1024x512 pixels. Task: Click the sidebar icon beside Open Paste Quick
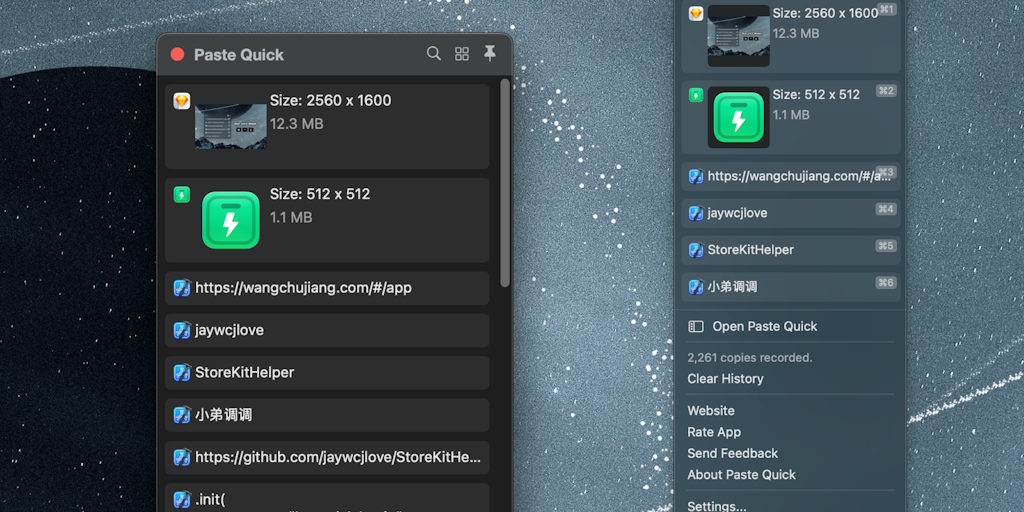click(x=696, y=327)
